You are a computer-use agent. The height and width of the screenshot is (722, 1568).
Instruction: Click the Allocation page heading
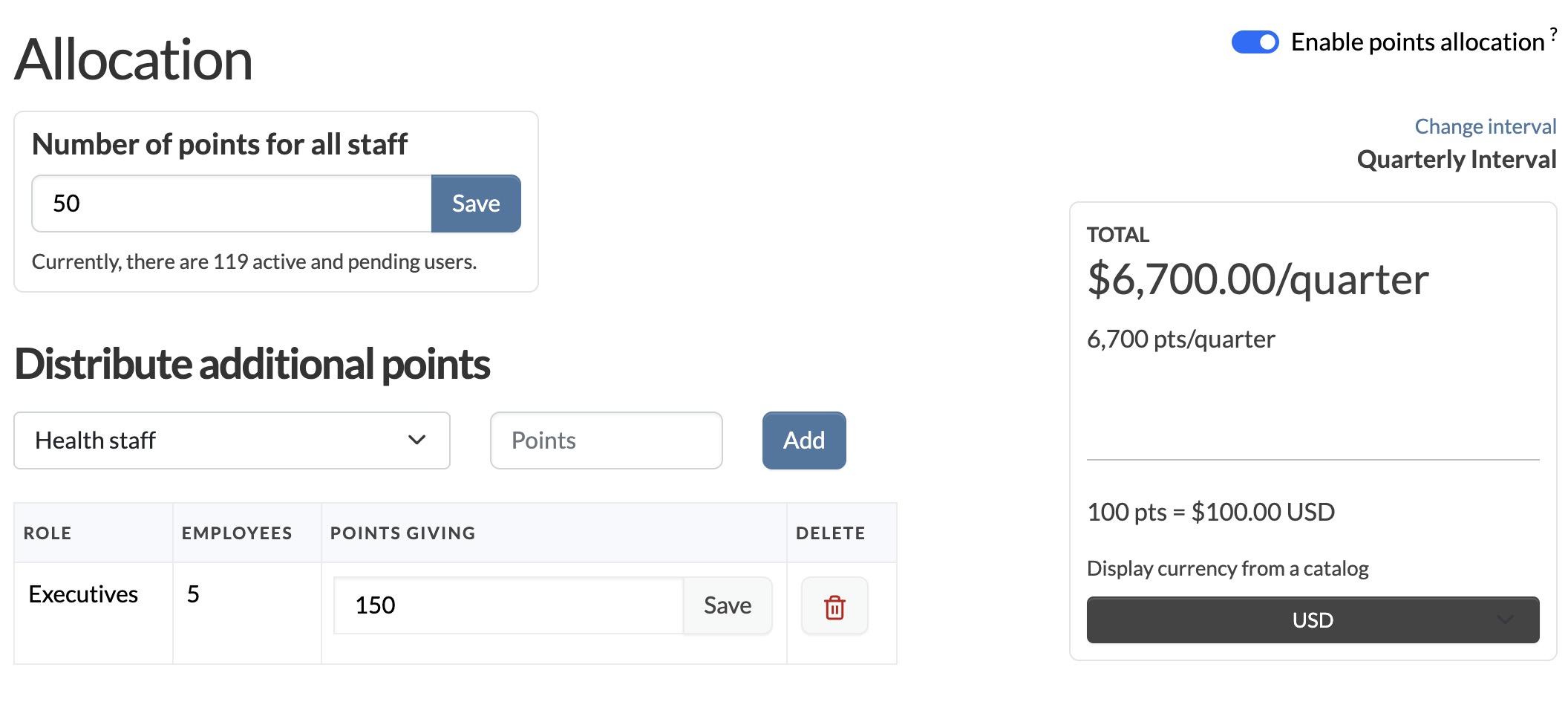[x=134, y=59]
